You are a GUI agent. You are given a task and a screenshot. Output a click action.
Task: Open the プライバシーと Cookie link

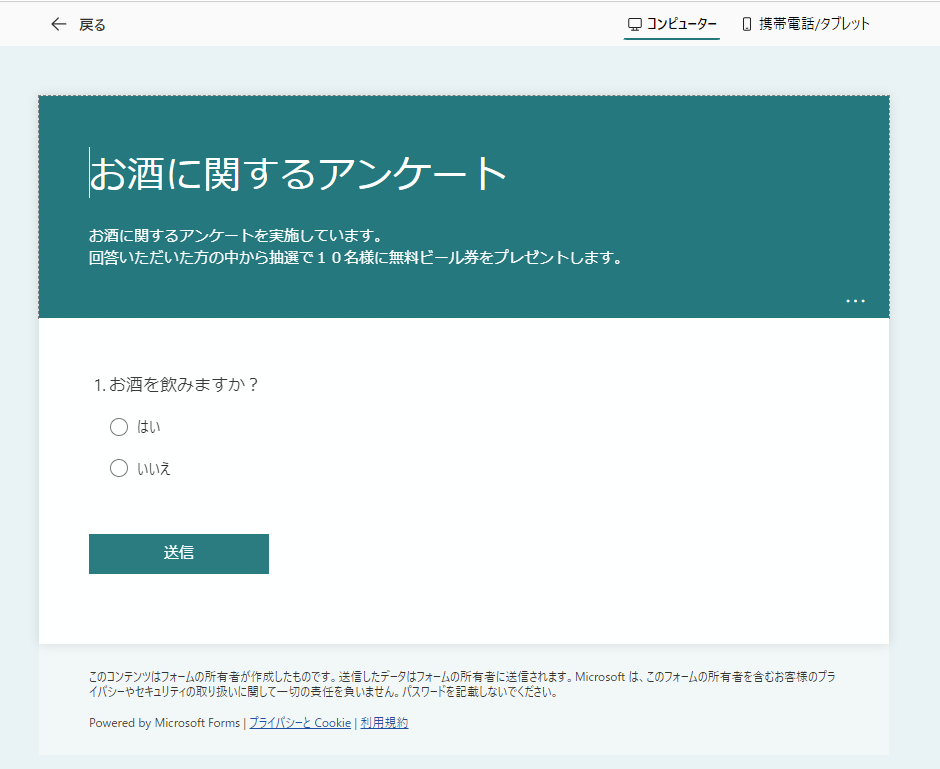[300, 723]
